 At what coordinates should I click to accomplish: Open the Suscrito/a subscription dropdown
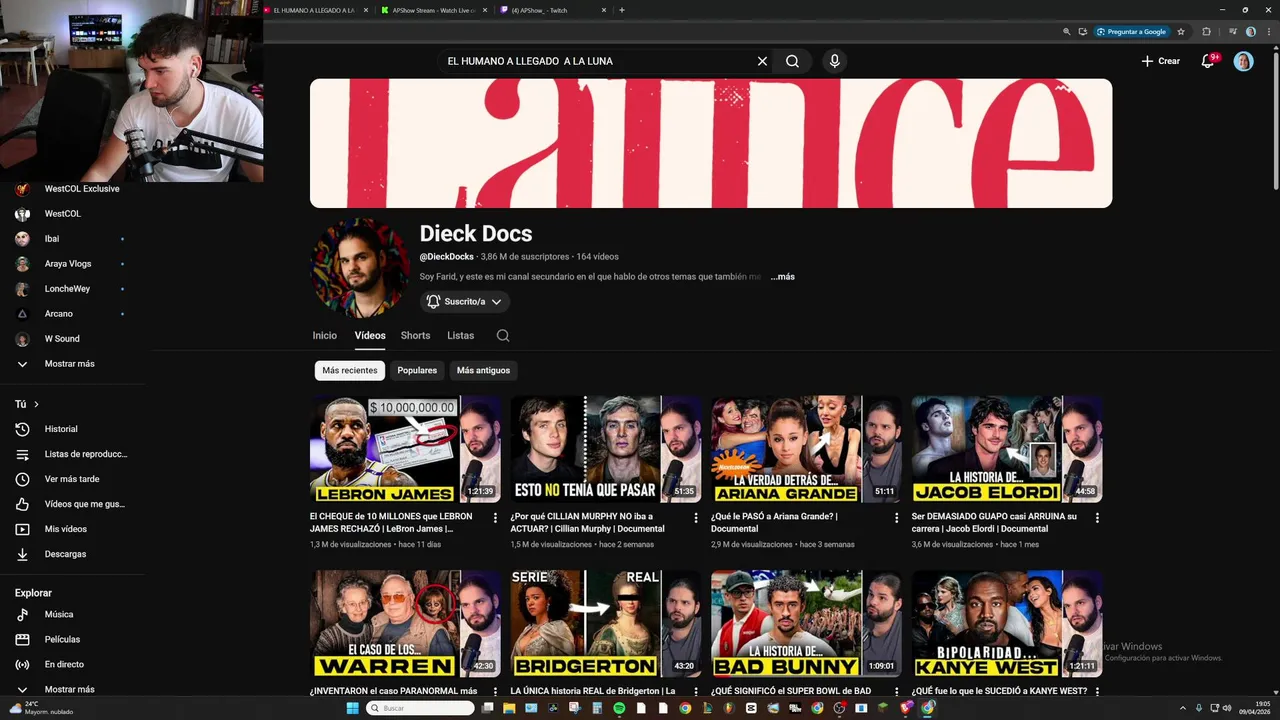pos(464,301)
